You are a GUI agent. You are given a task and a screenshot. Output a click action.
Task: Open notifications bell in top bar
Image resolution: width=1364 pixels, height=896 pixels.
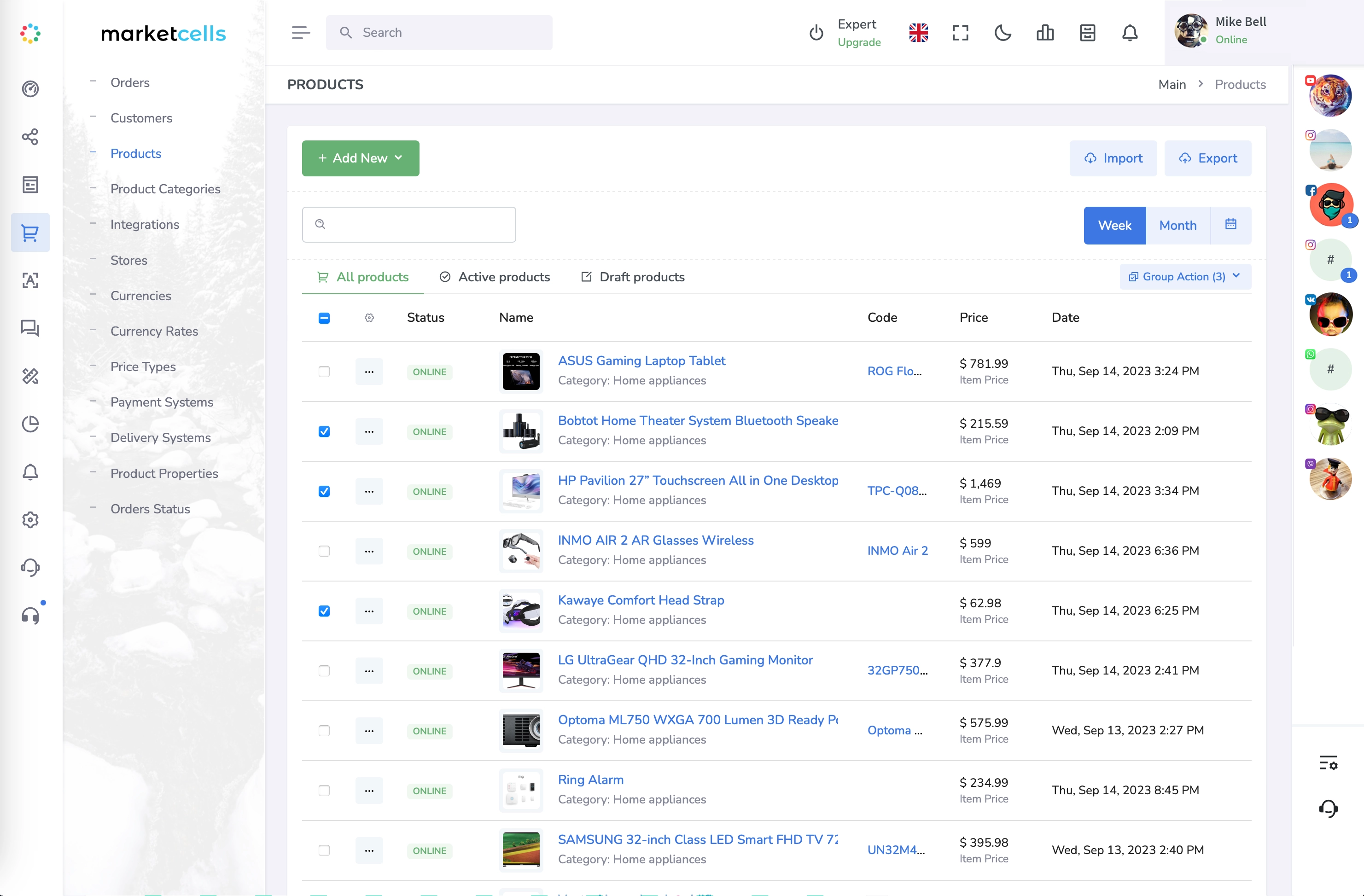pos(1130,33)
